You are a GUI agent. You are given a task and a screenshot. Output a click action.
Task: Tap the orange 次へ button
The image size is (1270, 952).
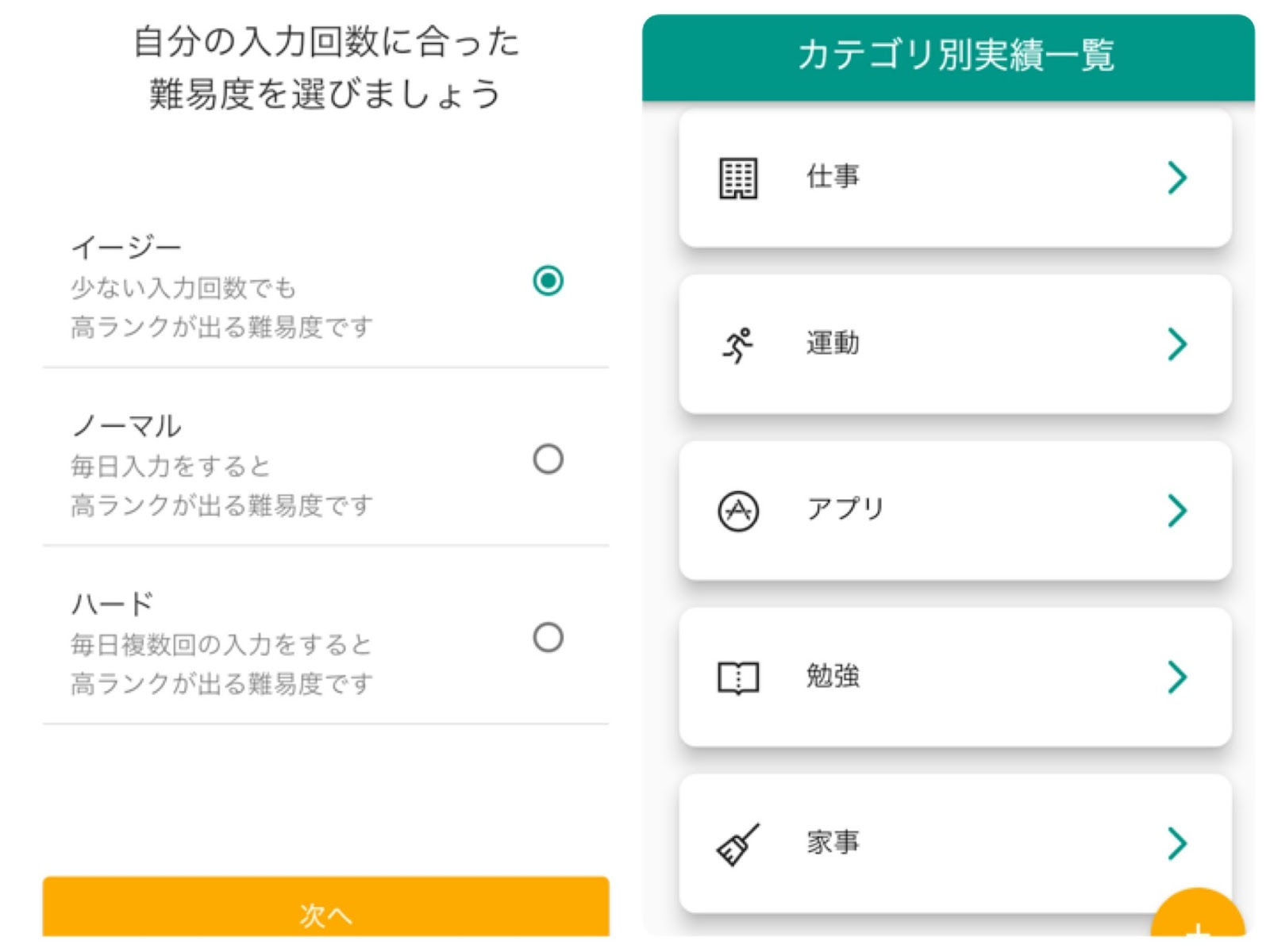pyautogui.click(x=325, y=907)
